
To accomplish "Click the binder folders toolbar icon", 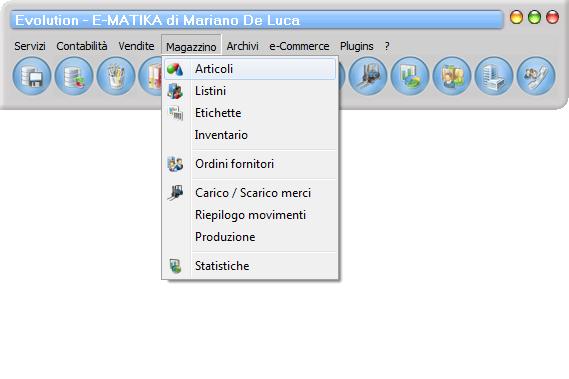I will pos(151,76).
